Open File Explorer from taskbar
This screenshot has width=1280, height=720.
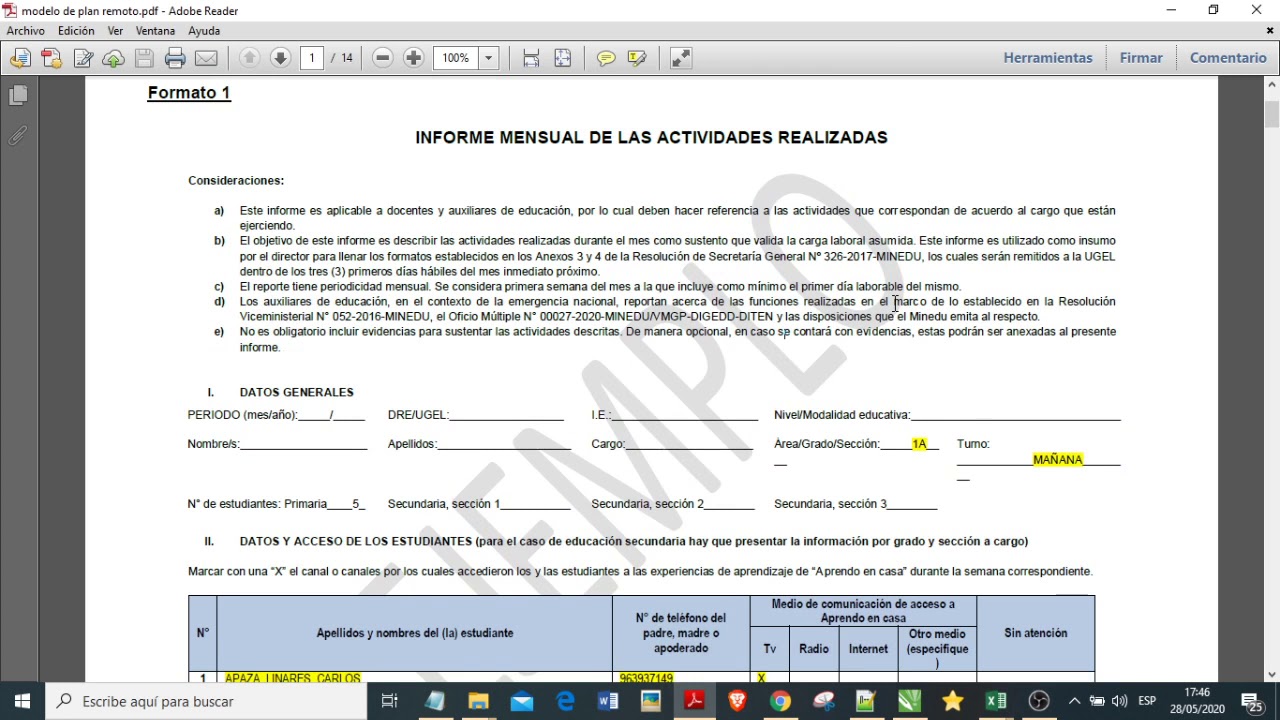[478, 701]
